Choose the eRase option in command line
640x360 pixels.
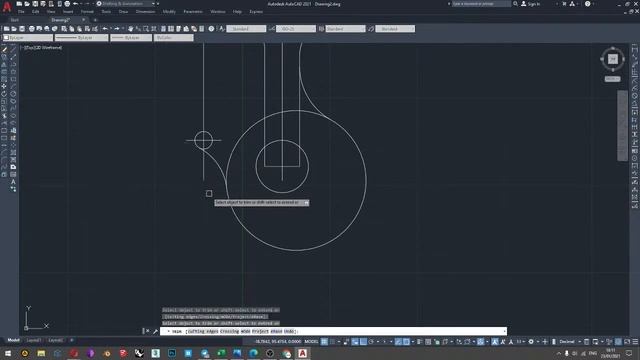coord(276,331)
